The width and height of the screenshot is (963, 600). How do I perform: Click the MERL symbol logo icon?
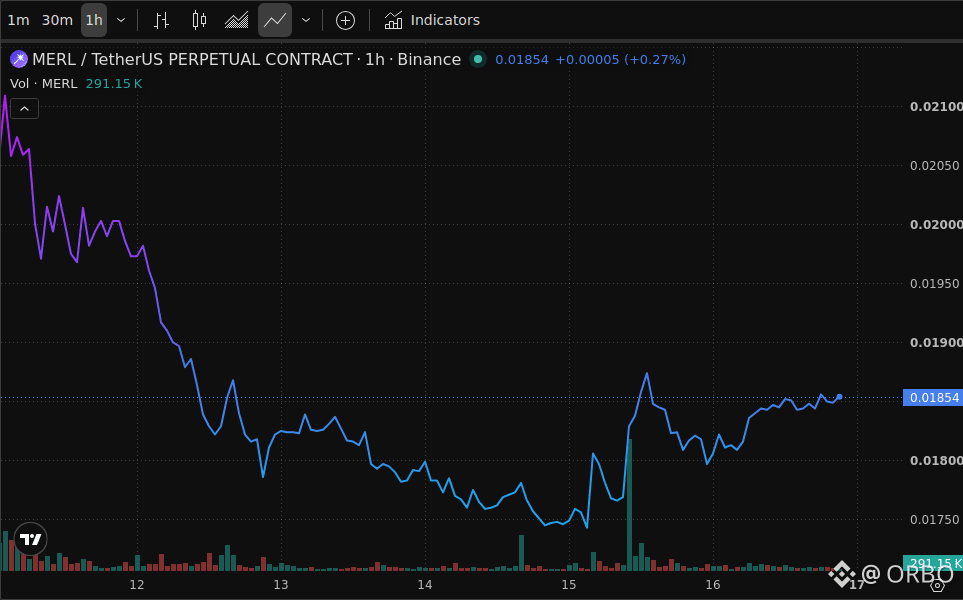click(x=19, y=59)
